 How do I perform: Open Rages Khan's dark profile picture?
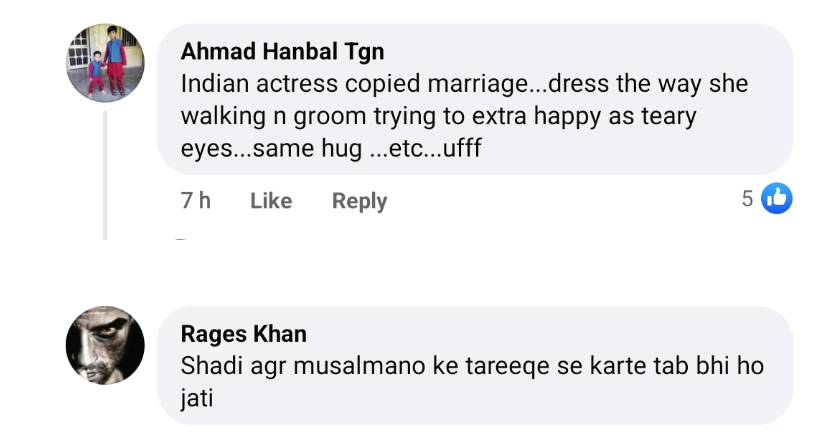point(106,346)
